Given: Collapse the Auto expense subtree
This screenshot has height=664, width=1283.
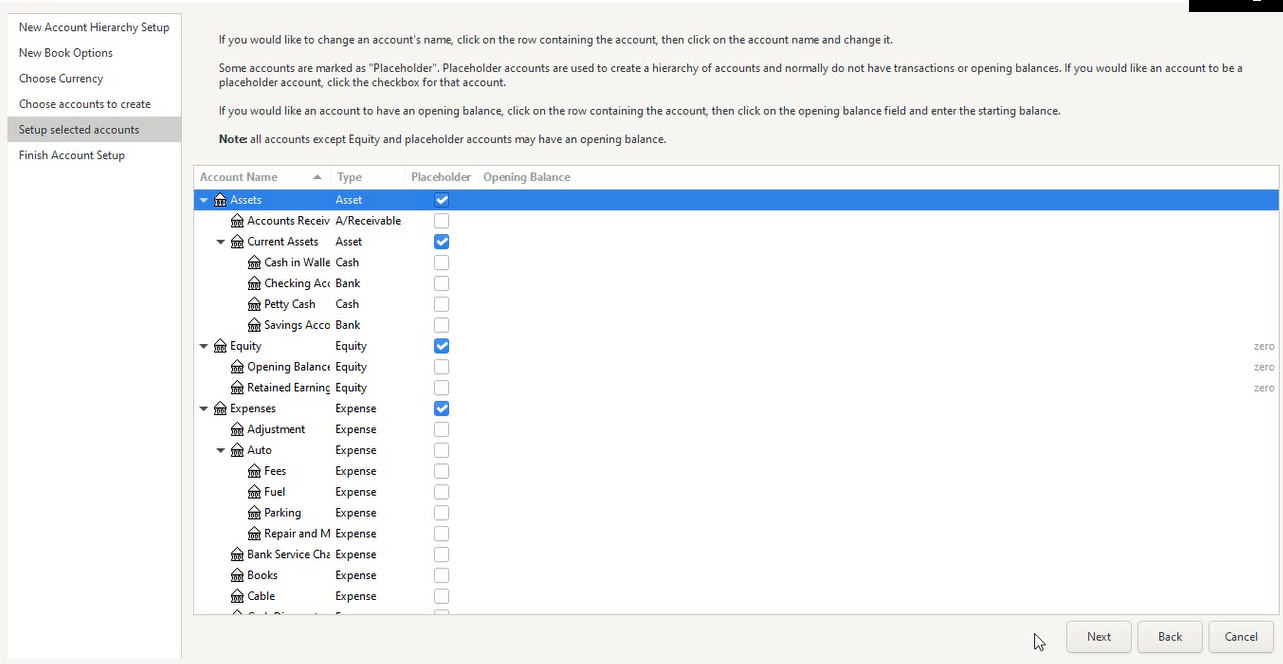Looking at the screenshot, I should coord(221,451).
